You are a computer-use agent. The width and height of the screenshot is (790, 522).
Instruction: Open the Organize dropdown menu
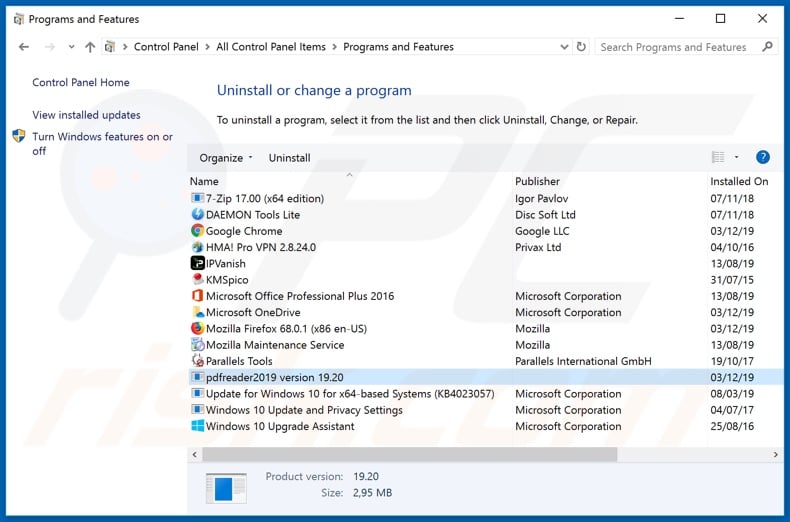coord(225,158)
